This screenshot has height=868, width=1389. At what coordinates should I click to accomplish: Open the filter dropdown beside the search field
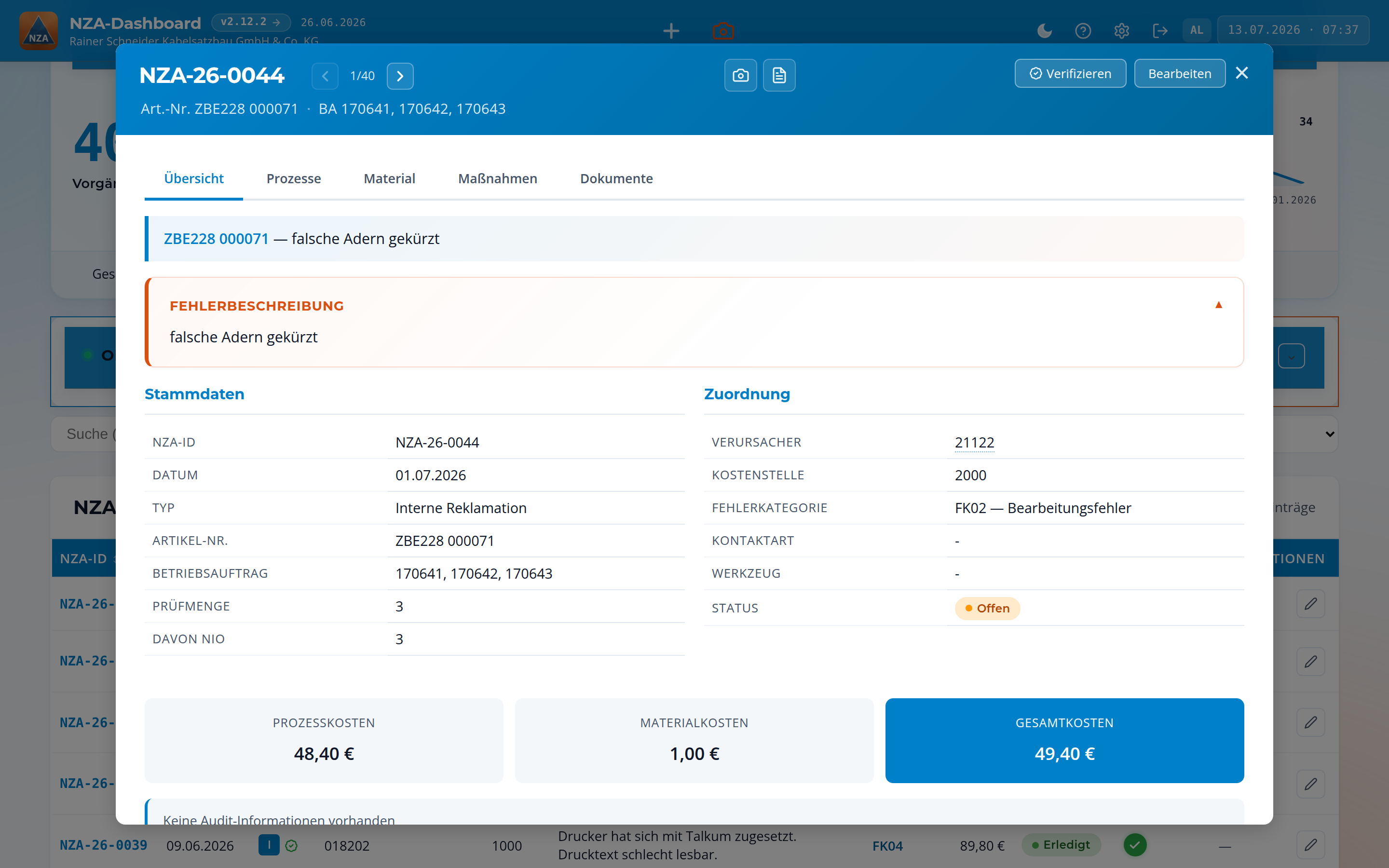pyautogui.click(x=1329, y=434)
